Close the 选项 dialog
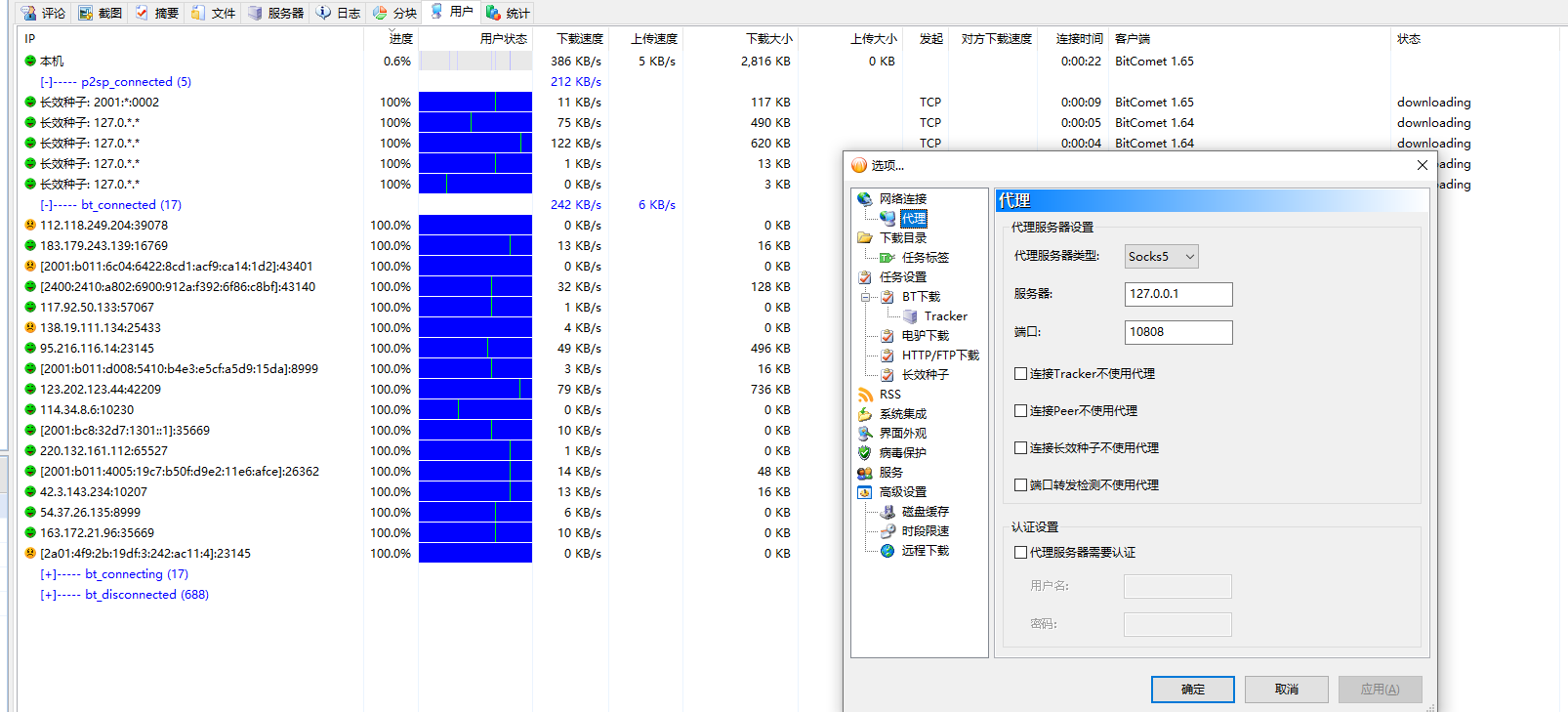Screen dimensions: 1568x712 click(x=1422, y=165)
